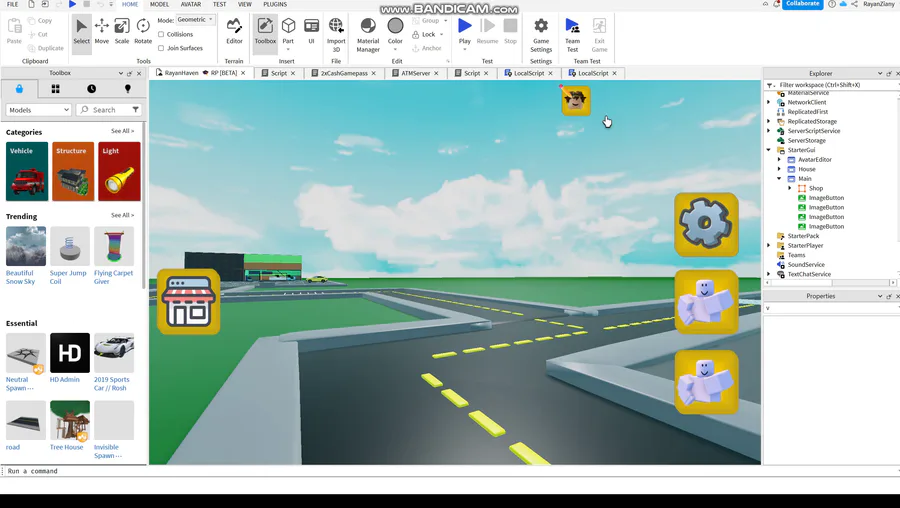Click Import 3D
Image resolution: width=900 pixels, height=508 pixels.
[x=336, y=36]
